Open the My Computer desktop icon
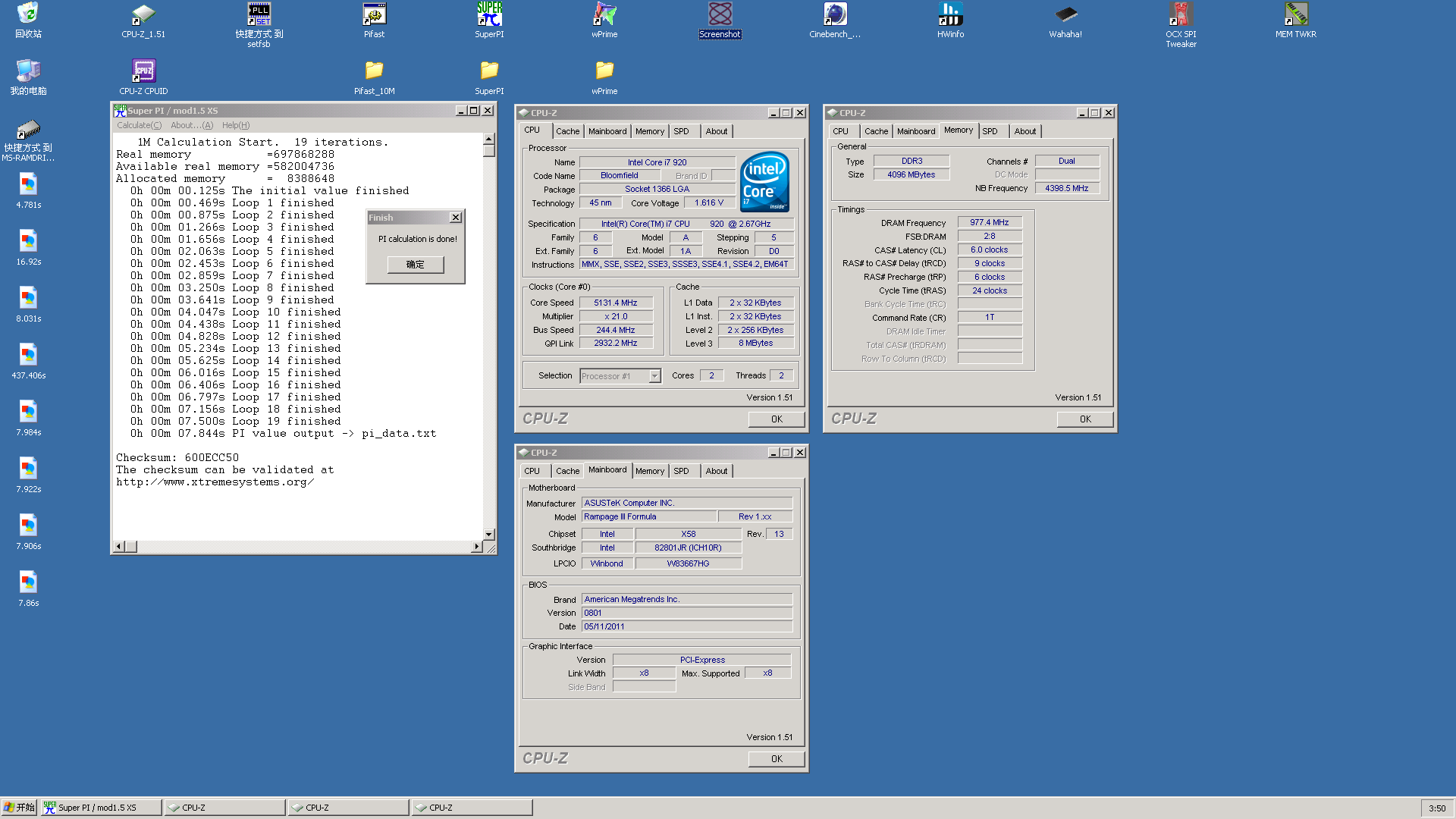 pos(28,77)
